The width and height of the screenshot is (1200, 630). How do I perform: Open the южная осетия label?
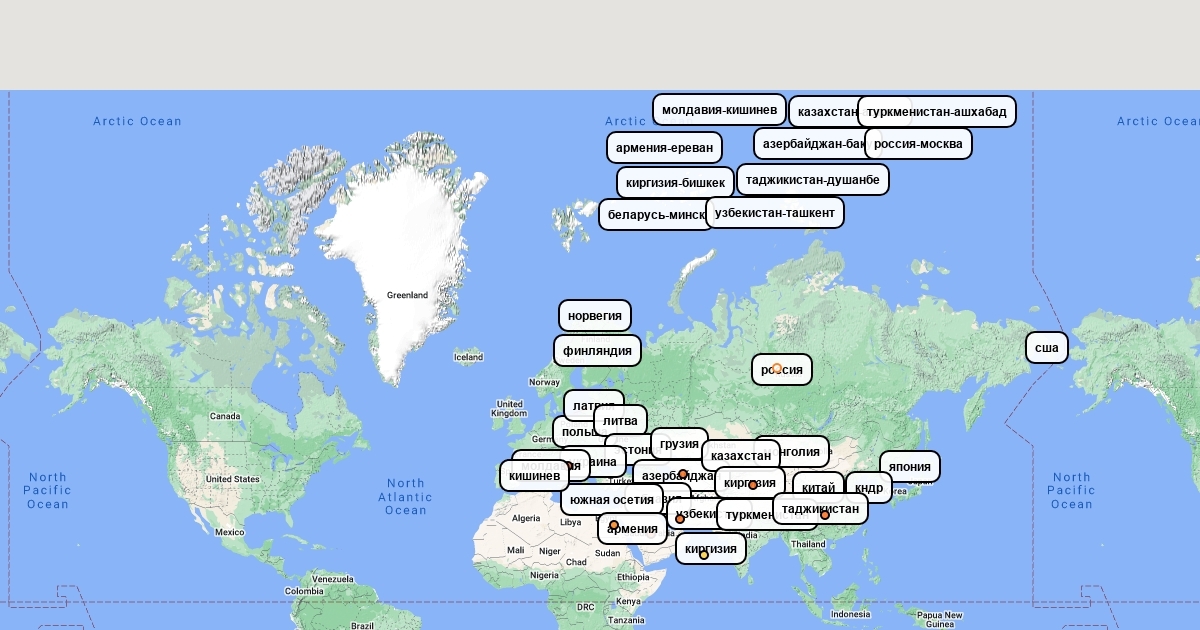(x=612, y=499)
